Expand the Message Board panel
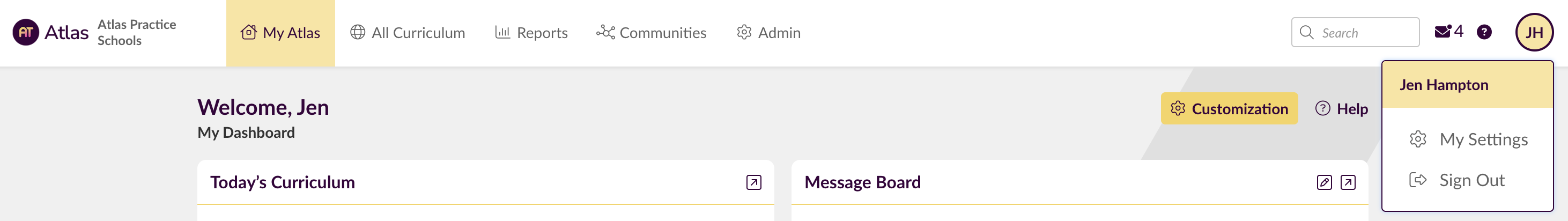 point(1348,182)
